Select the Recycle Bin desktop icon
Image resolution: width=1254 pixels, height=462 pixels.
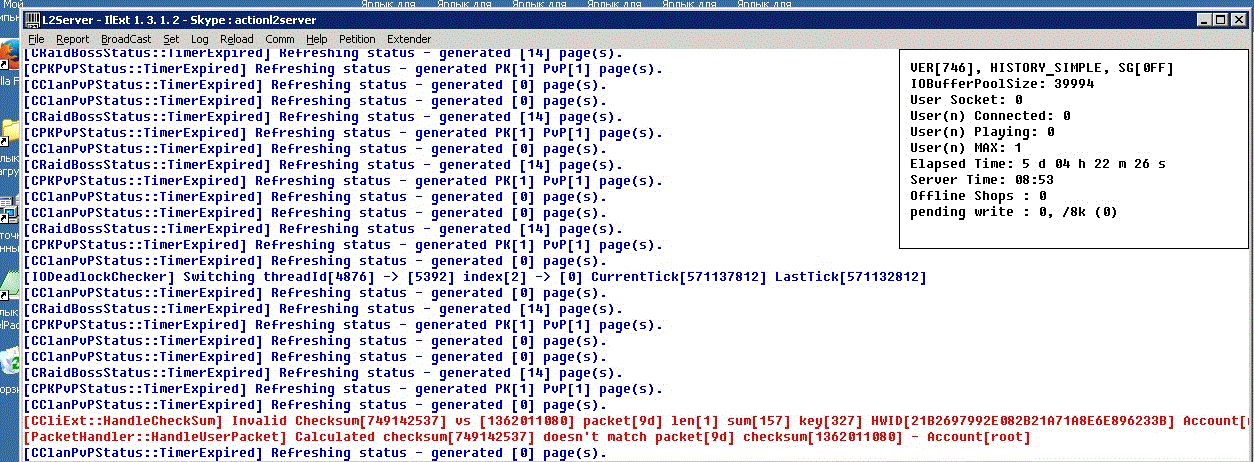pos(9,362)
